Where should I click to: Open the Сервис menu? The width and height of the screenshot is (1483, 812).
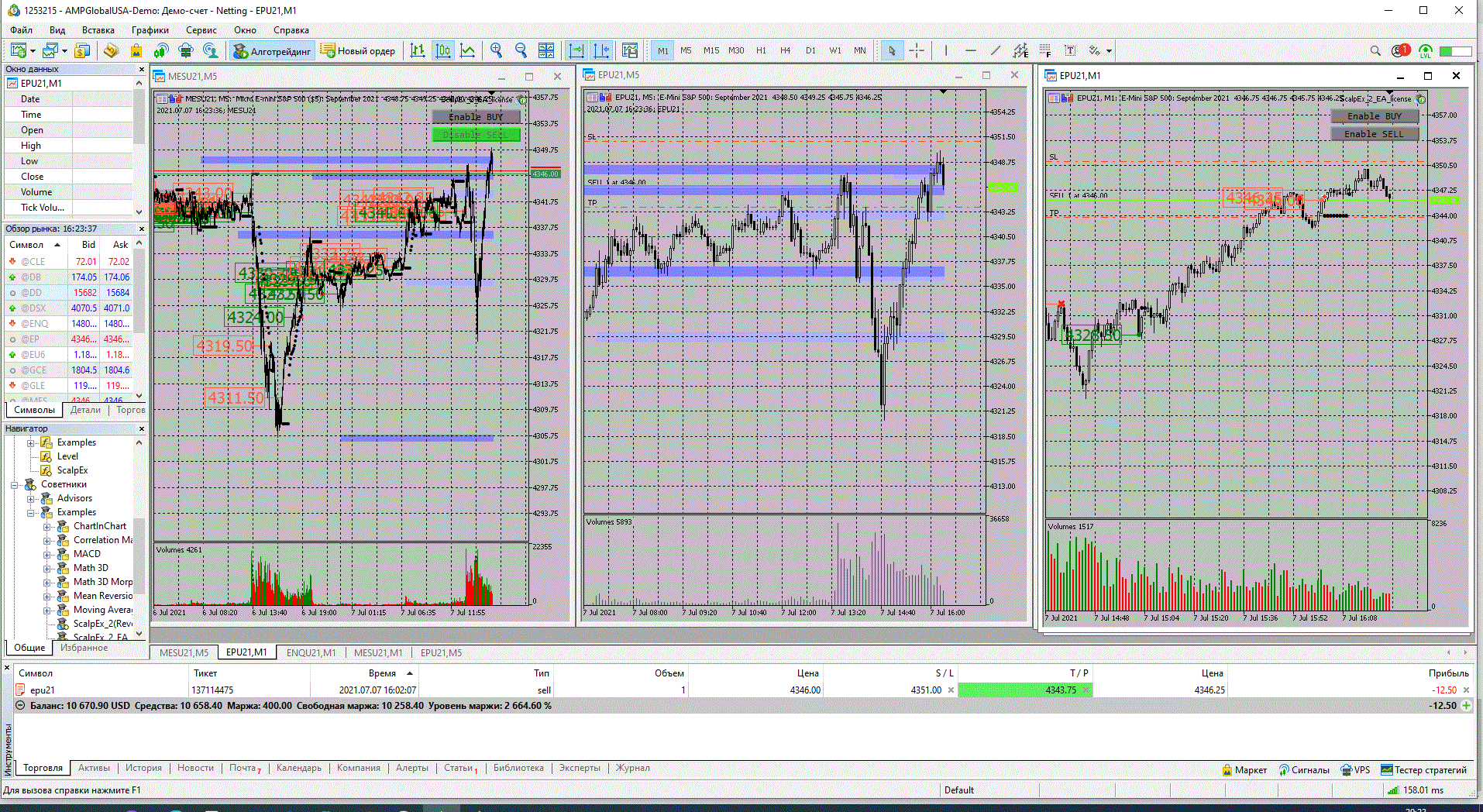coord(201,30)
